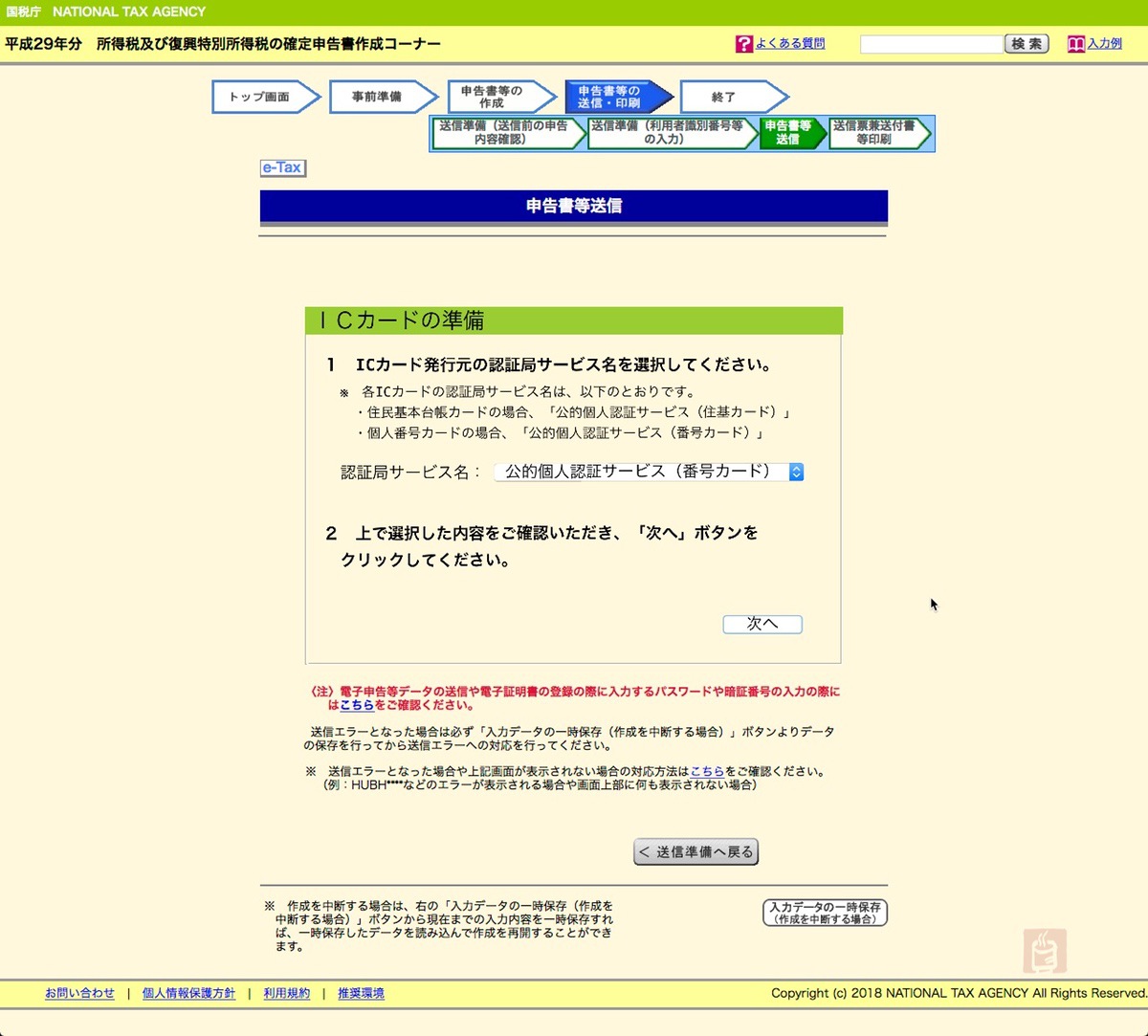1148x1036 pixels.
Task: Open 個人情報保護方針 footer link
Action: [x=188, y=994]
